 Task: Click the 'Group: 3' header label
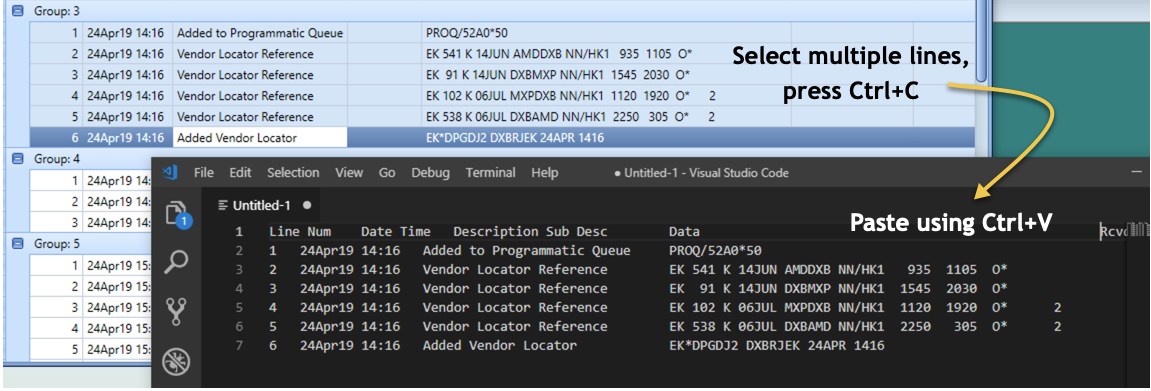57,12
